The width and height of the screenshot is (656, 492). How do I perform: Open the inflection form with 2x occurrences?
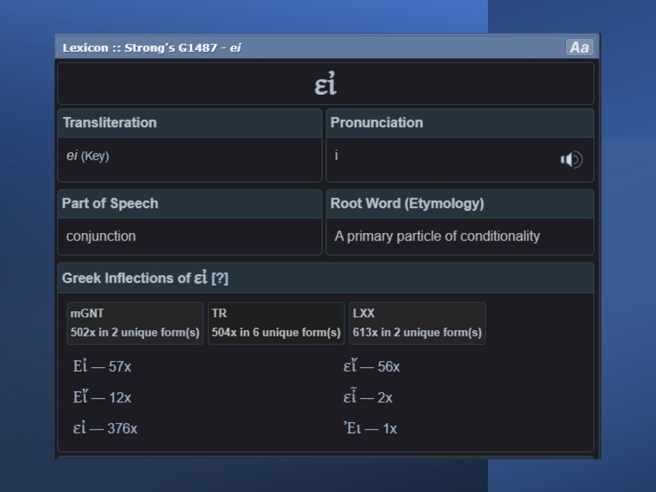pos(368,397)
